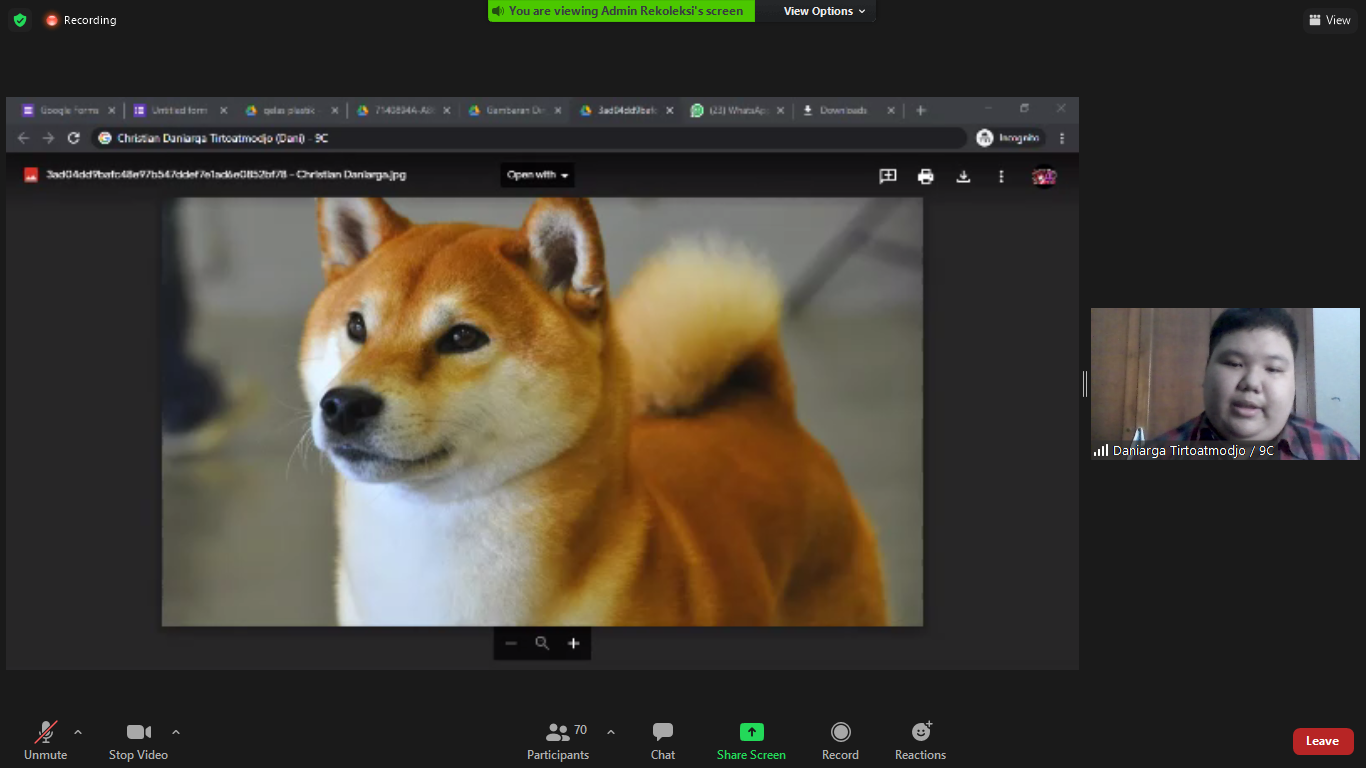
Task: Change layout with View button
Action: point(1329,20)
